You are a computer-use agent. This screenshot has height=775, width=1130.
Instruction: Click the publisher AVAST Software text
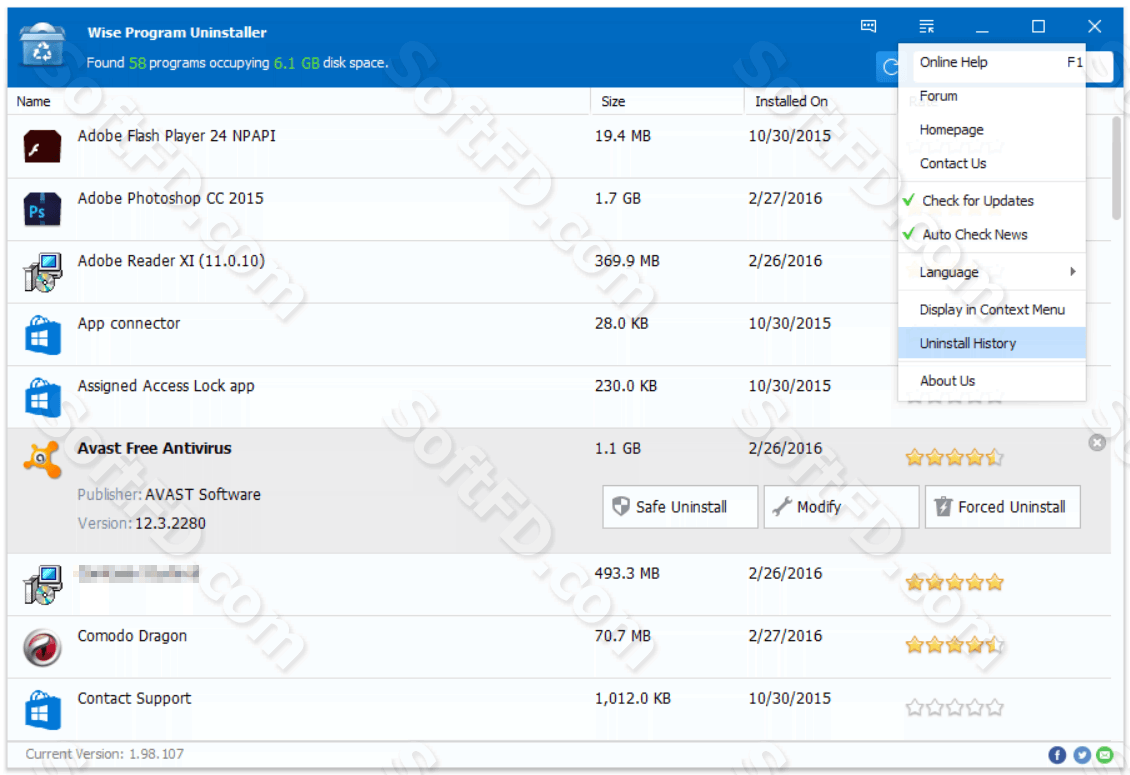(x=203, y=495)
